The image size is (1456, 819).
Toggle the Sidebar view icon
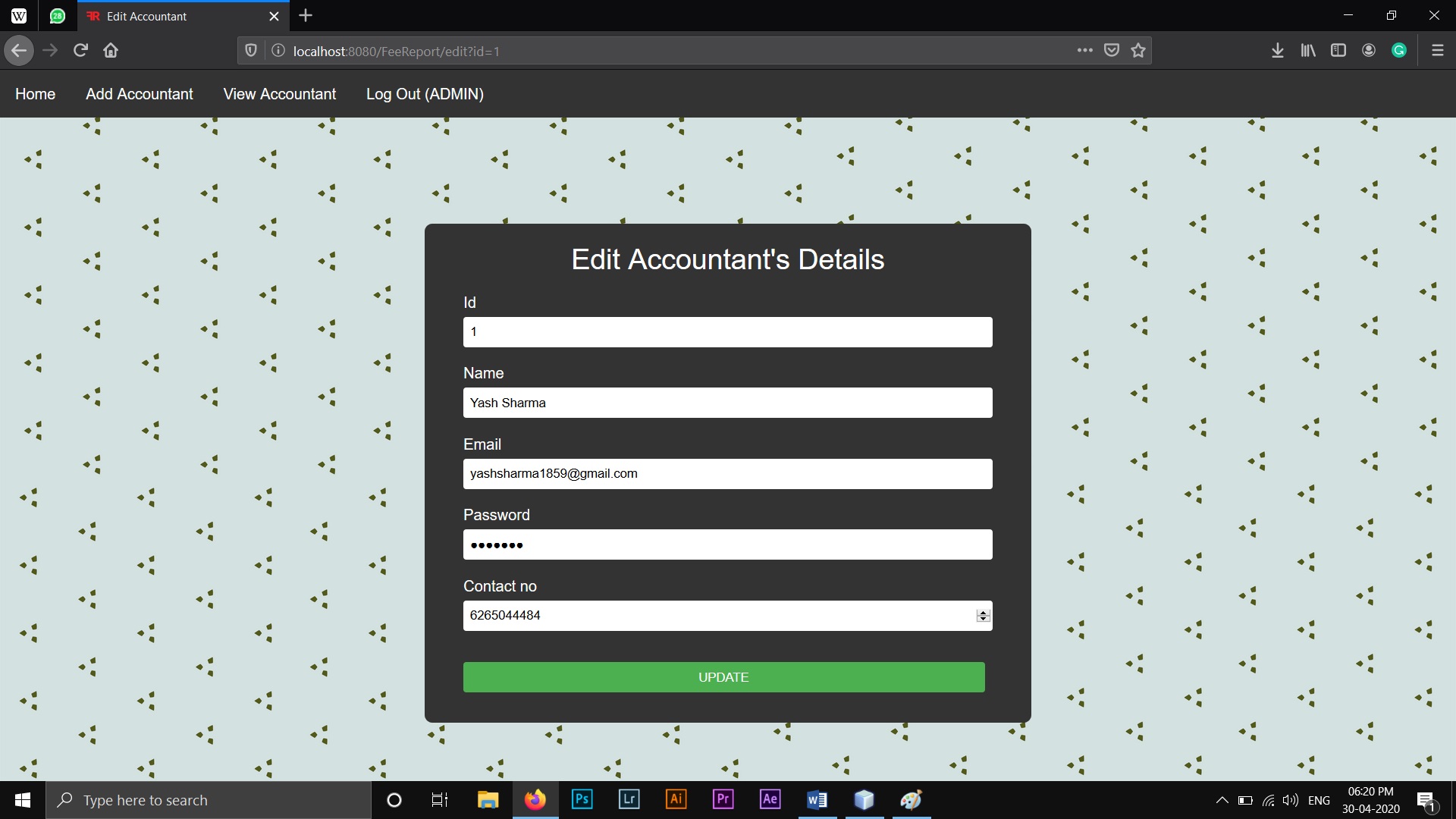point(1338,51)
